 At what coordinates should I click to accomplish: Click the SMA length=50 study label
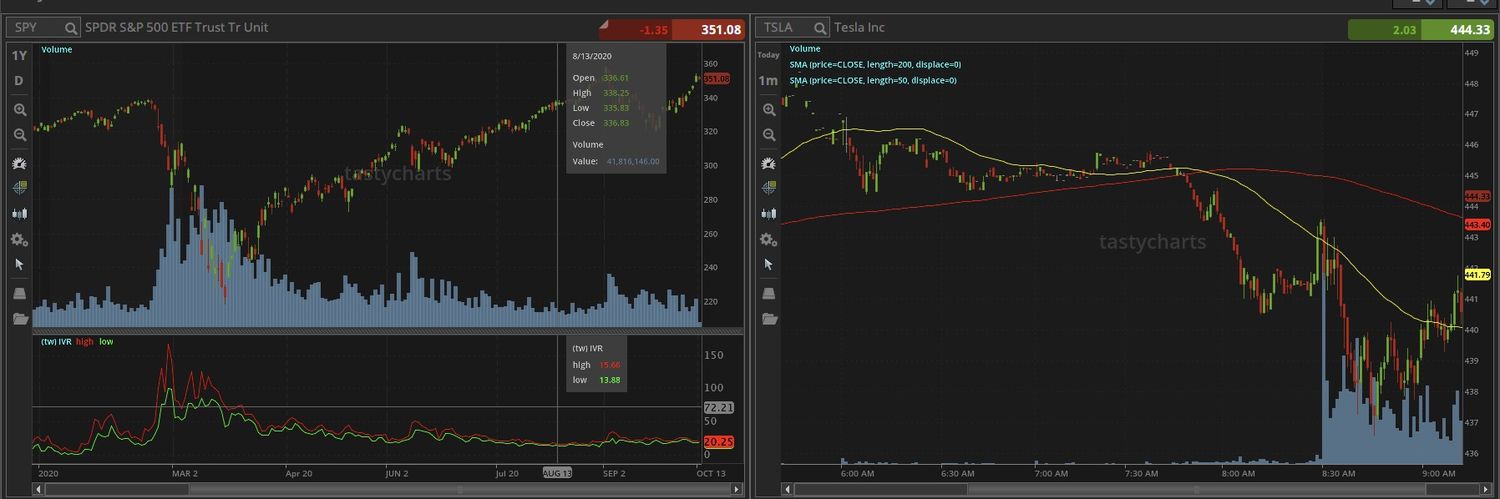tap(872, 80)
